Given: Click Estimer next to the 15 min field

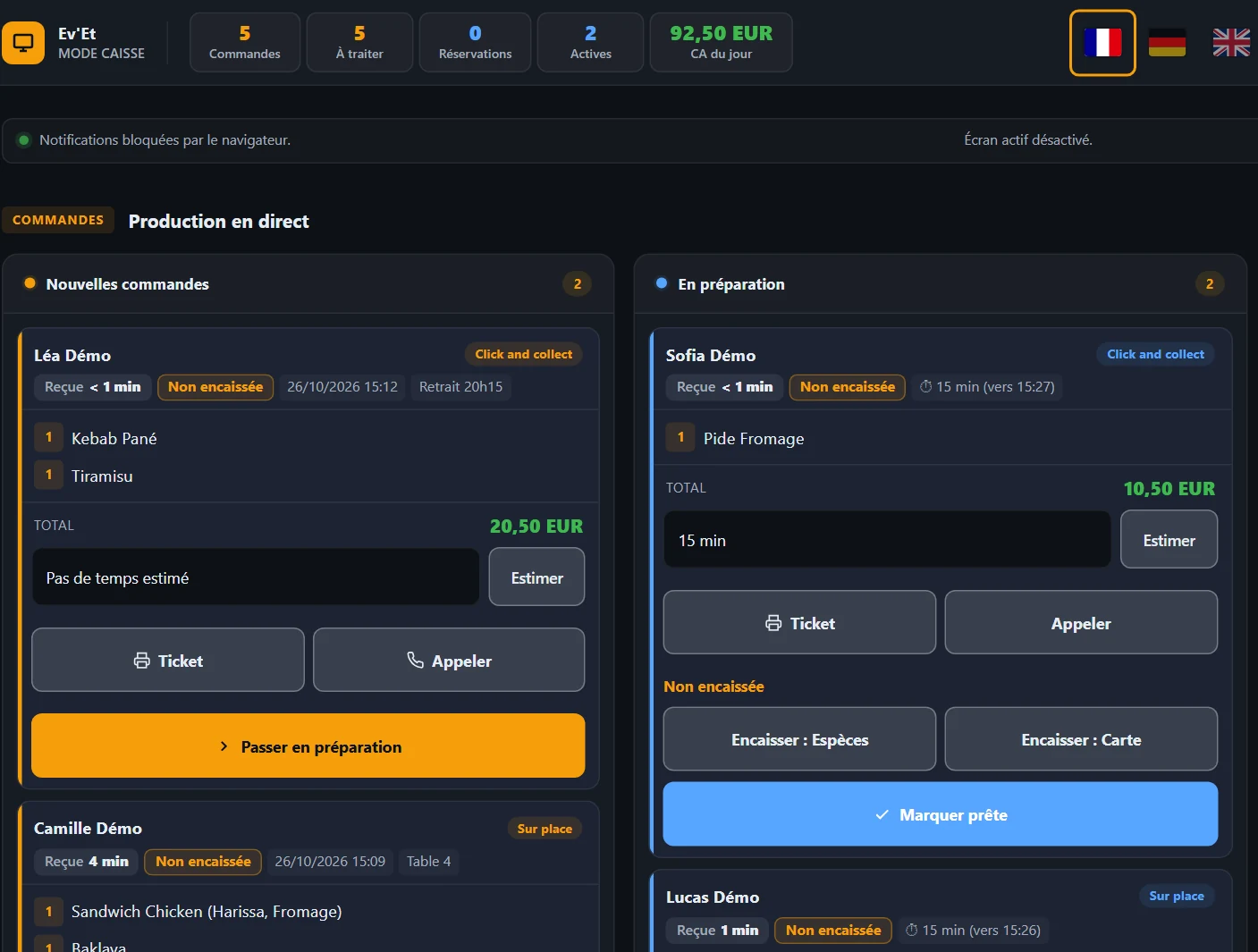Looking at the screenshot, I should 1169,539.
